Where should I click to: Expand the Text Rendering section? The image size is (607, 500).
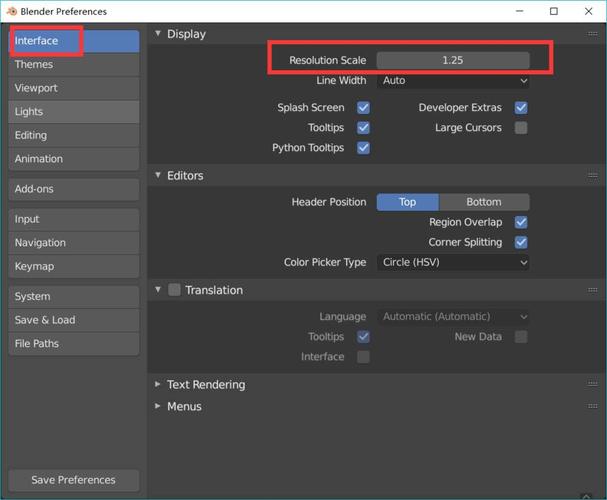point(205,385)
